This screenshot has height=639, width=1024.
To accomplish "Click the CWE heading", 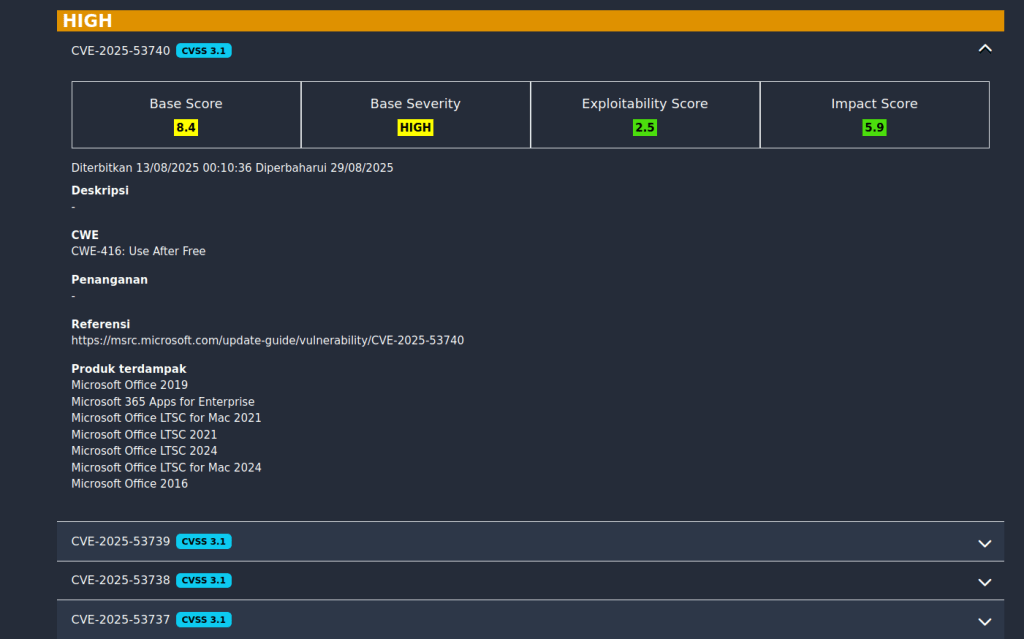I will point(85,235).
